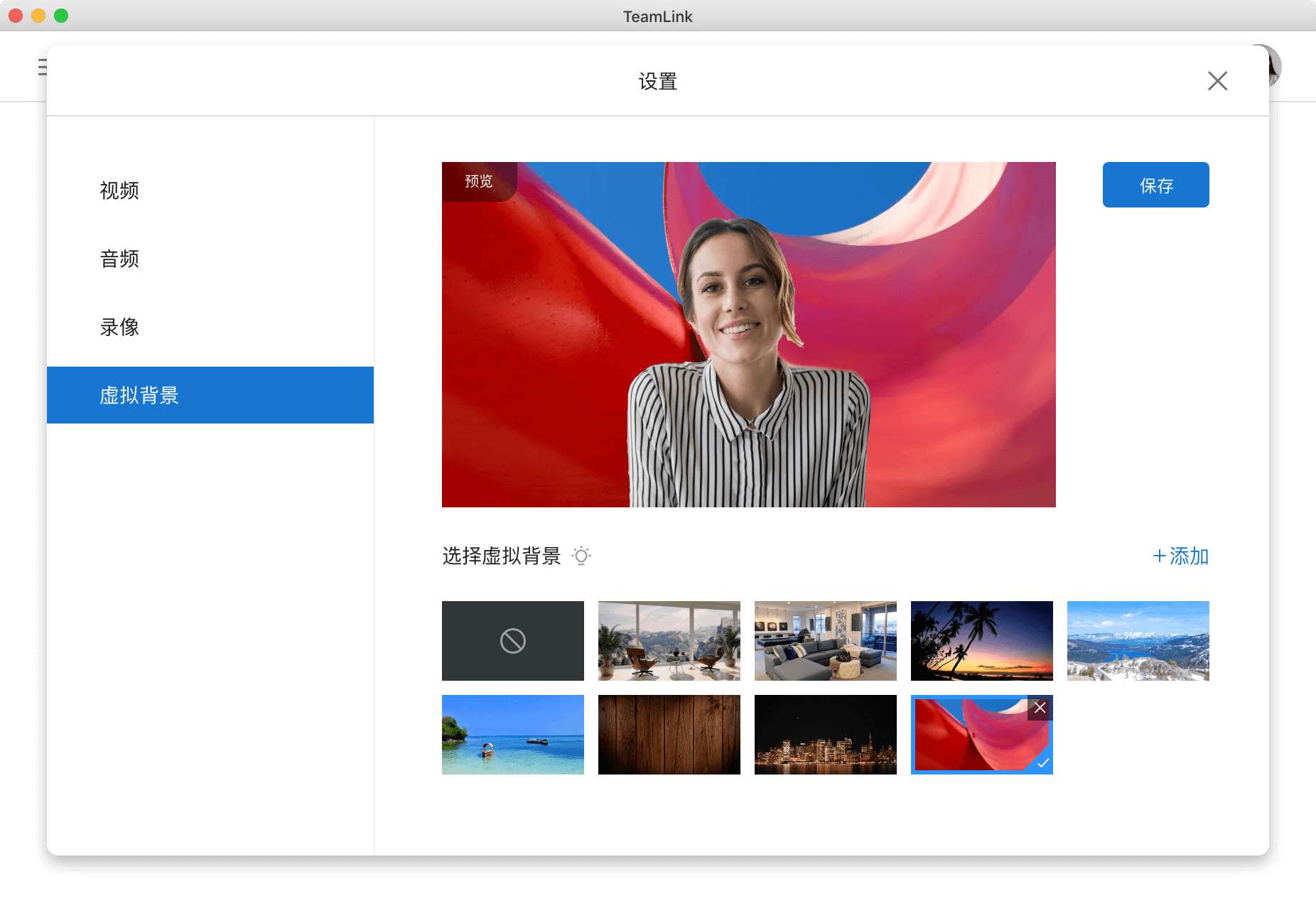
Task: Pick the living room sofa background
Action: tap(825, 641)
